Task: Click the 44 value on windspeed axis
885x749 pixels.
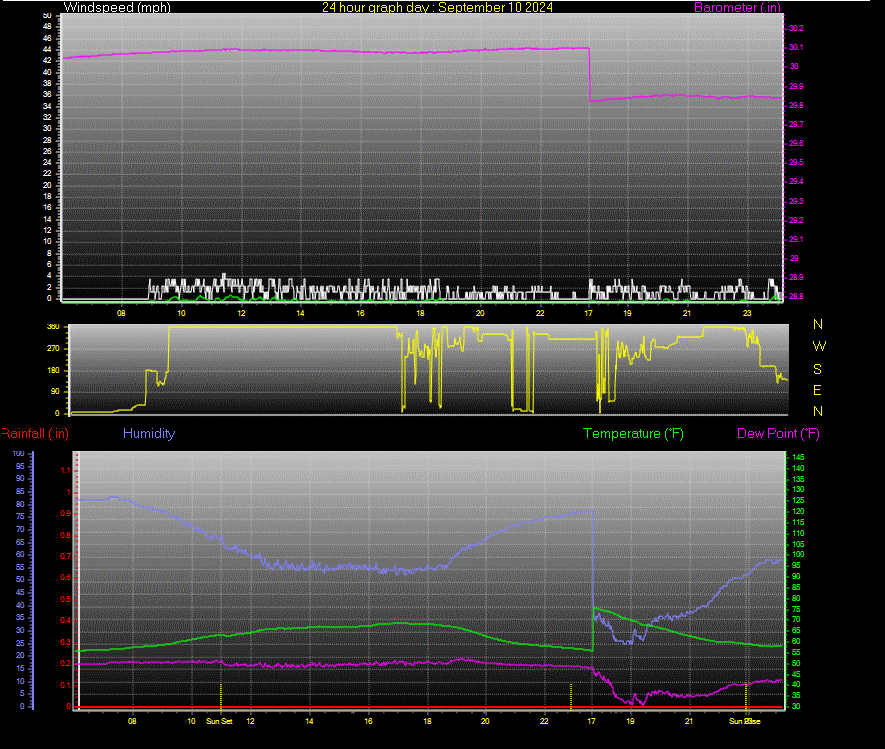Action: coord(47,49)
